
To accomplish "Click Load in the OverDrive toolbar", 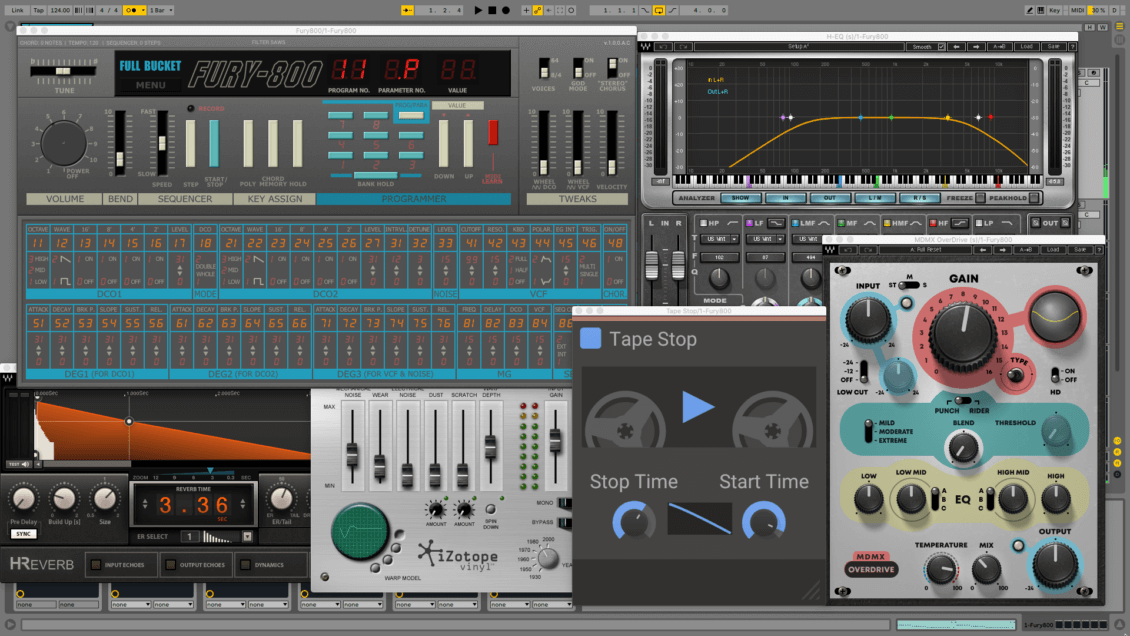I will [x=1053, y=250].
